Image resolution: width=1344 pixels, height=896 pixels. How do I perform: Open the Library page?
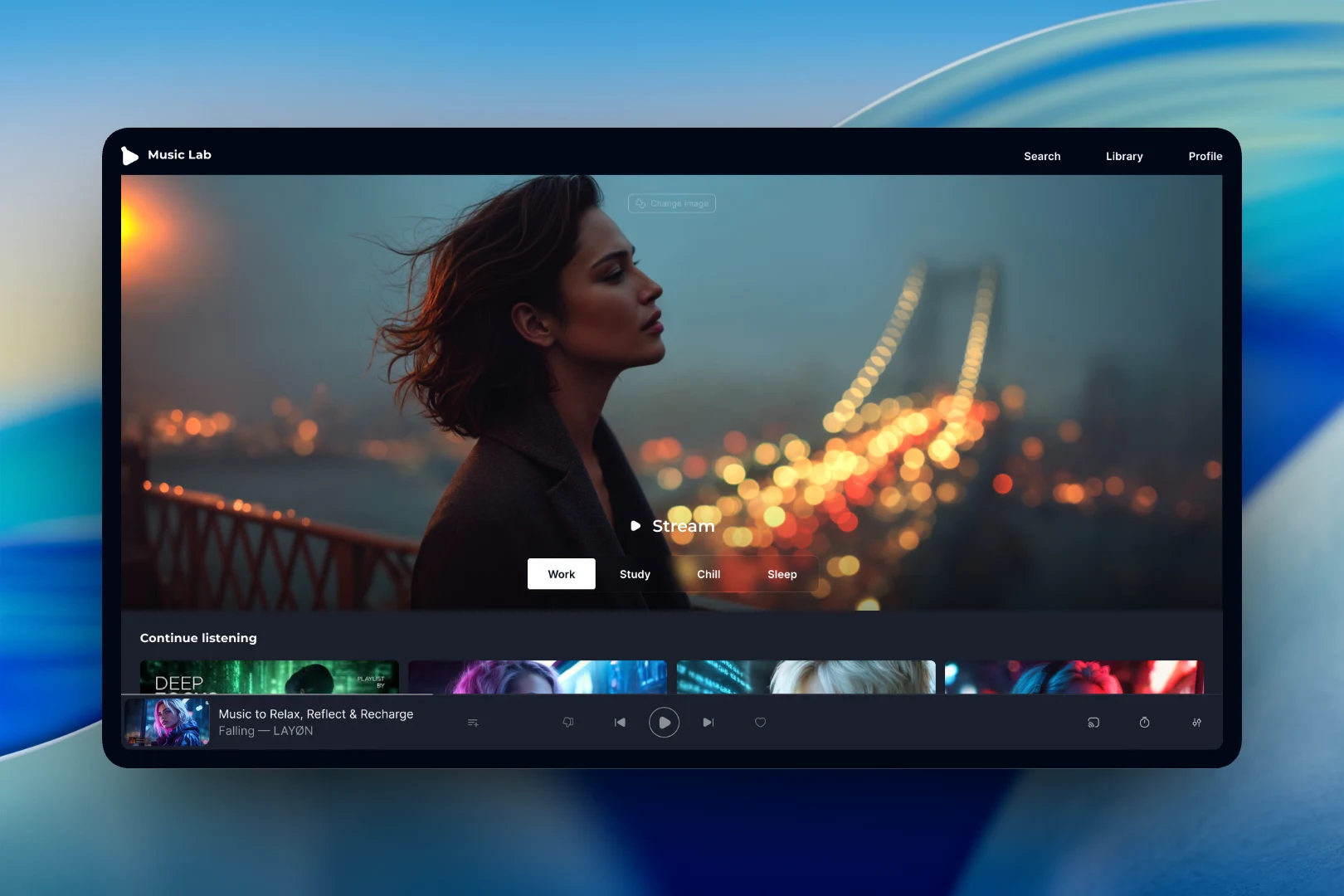click(x=1124, y=156)
